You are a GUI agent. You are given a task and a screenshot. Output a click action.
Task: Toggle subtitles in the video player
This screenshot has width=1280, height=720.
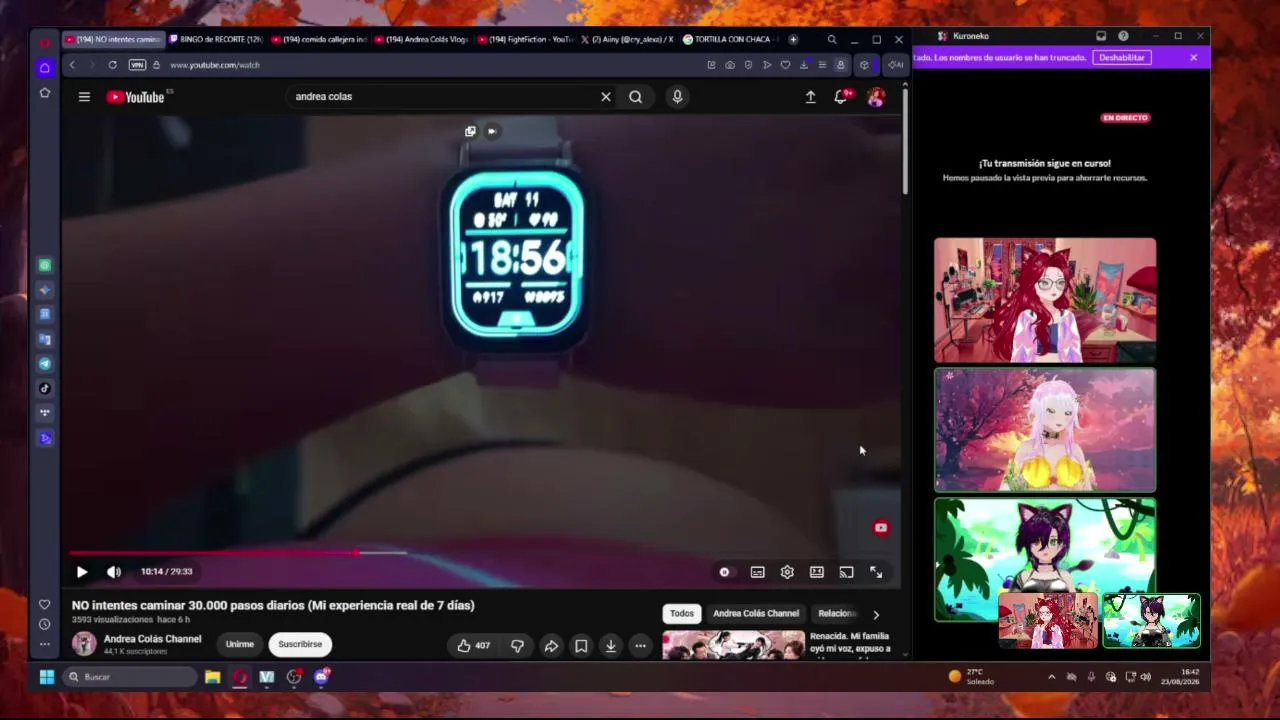coord(758,572)
